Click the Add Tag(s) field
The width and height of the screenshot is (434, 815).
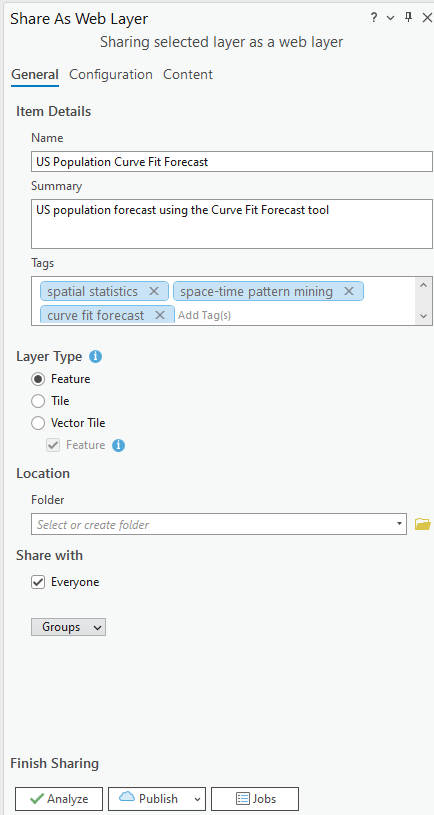click(x=205, y=315)
